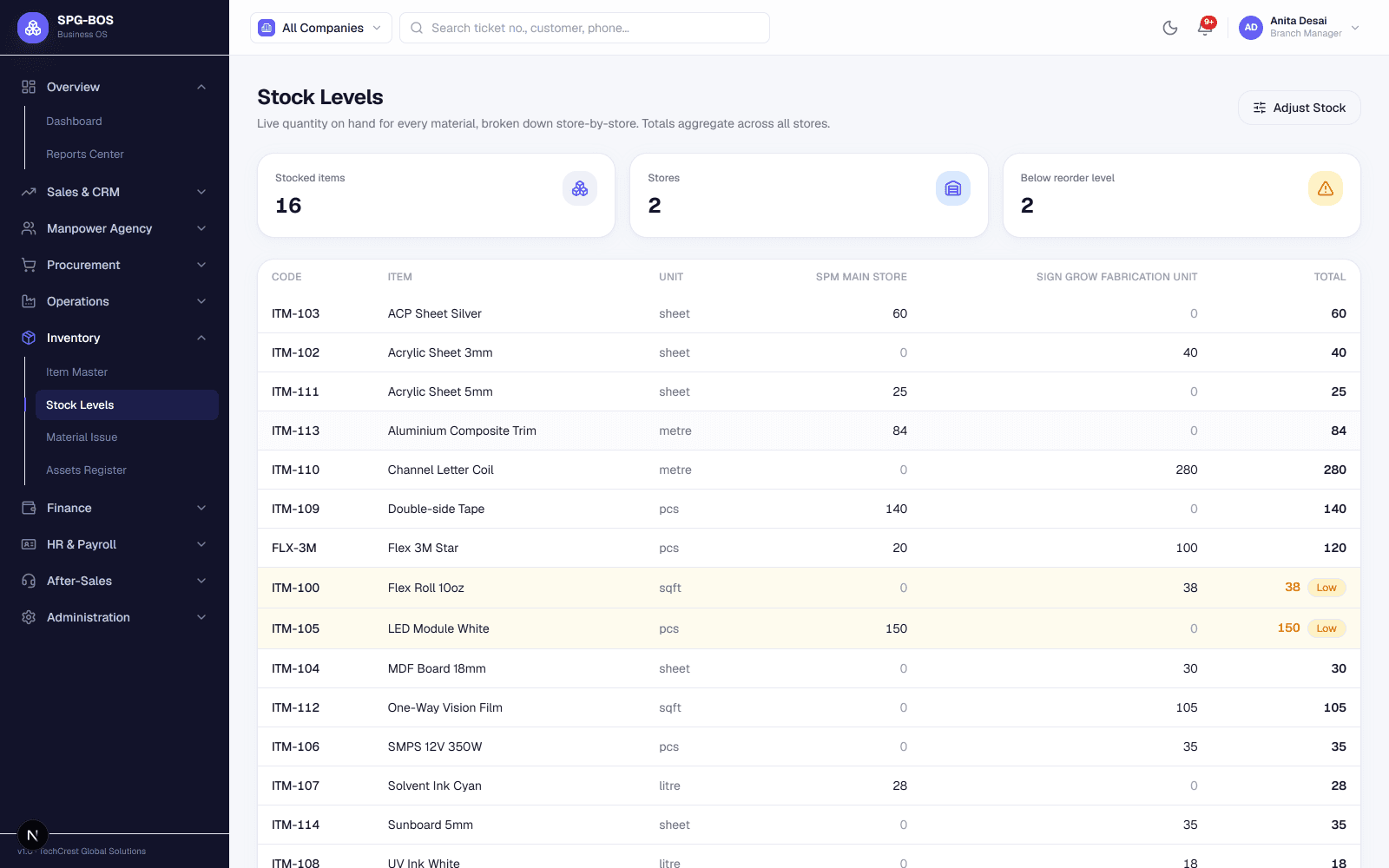Open the Material Issue menu item
1389x868 pixels.
point(127,437)
